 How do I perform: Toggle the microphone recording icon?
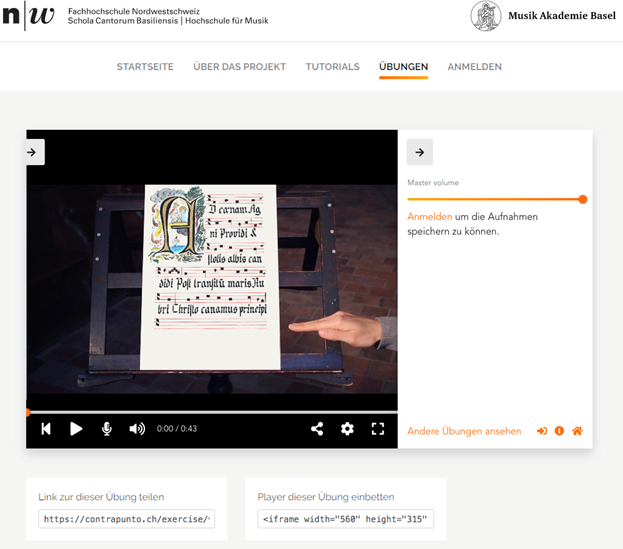pos(106,429)
